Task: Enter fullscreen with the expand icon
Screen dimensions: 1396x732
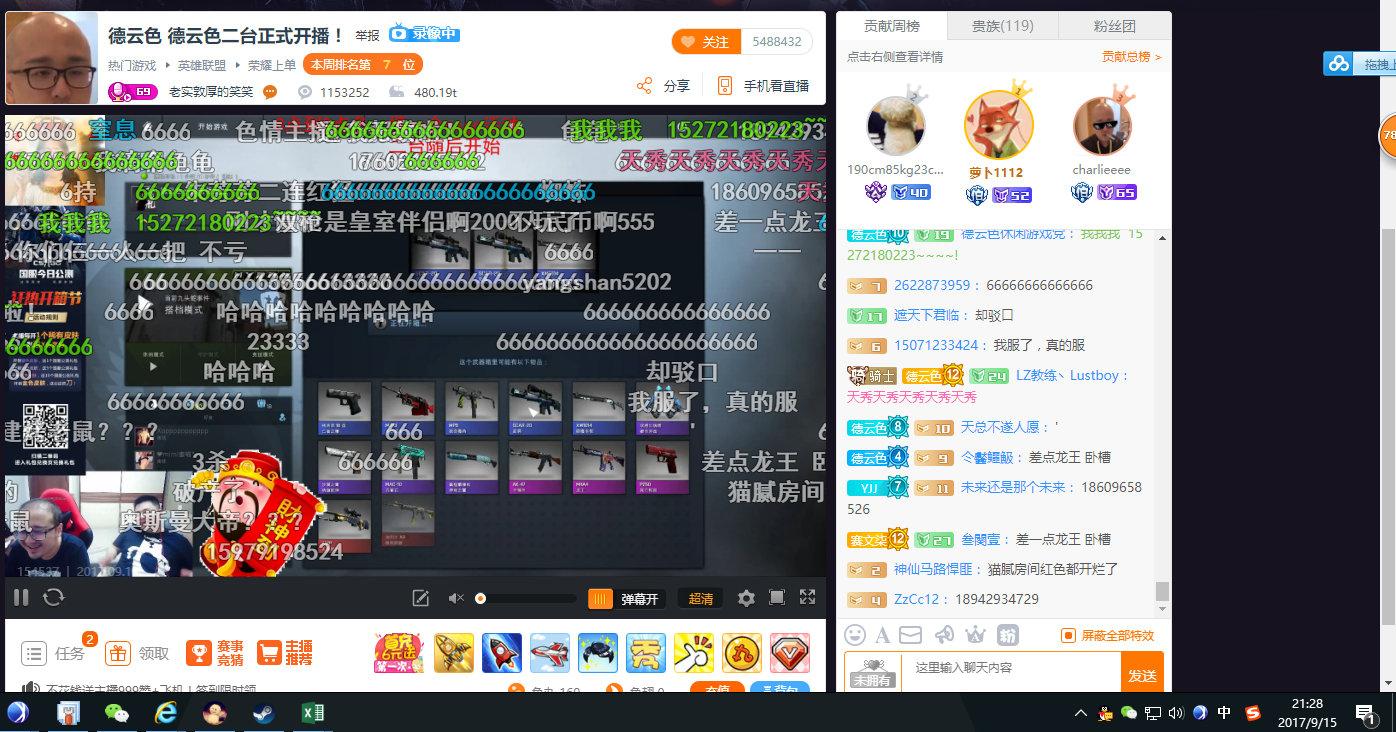Action: 807,597
